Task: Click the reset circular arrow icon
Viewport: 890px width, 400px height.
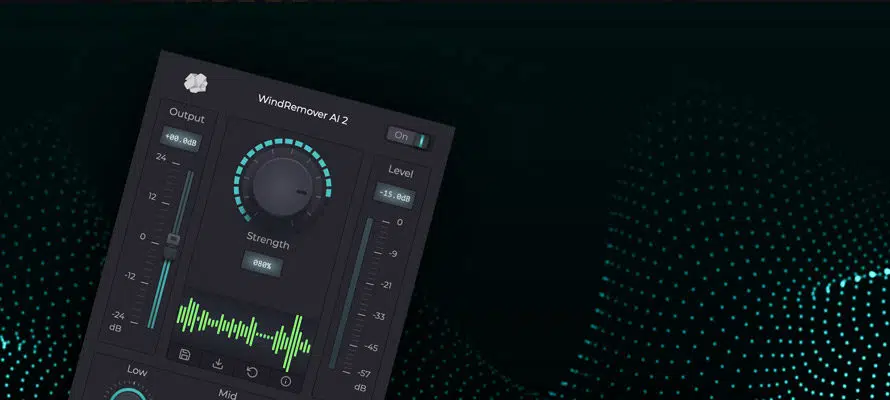Action: point(251,372)
